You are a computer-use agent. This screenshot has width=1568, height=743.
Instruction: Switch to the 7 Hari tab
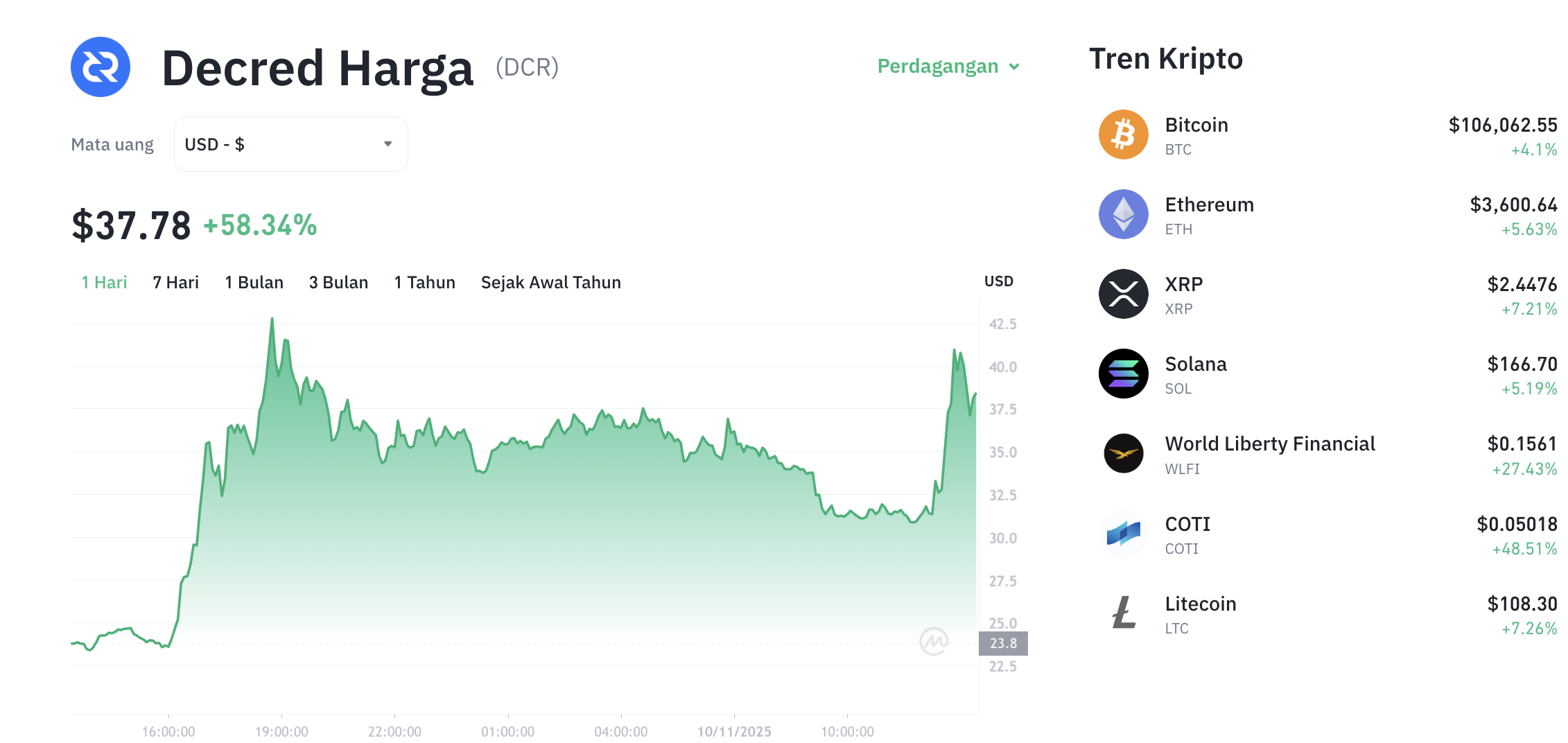tap(175, 282)
